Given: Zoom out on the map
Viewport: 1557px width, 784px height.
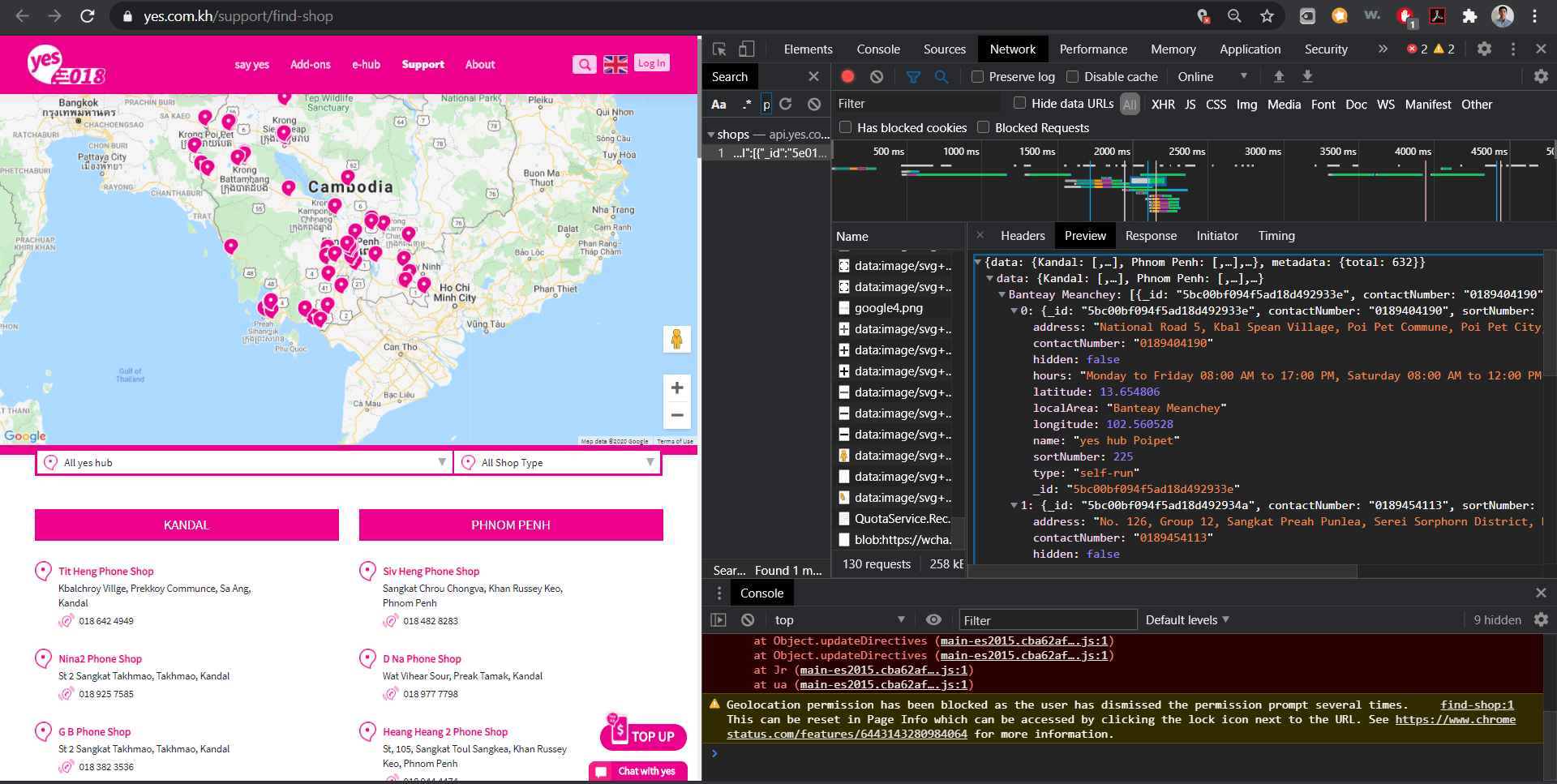Looking at the screenshot, I should (677, 415).
